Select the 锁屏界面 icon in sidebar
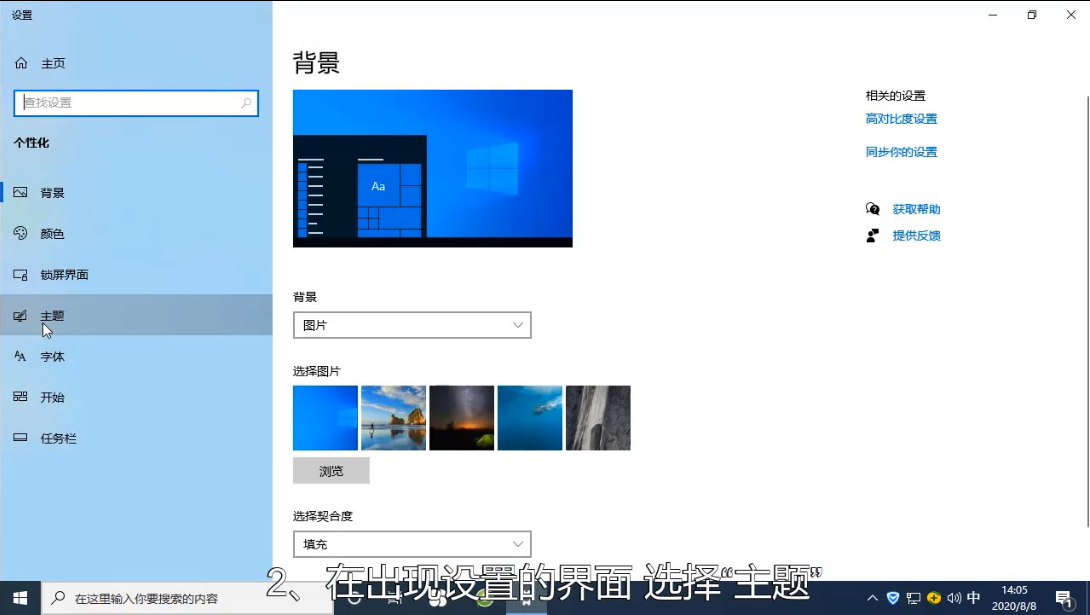Viewport: 1090px width, 615px height. 20,274
